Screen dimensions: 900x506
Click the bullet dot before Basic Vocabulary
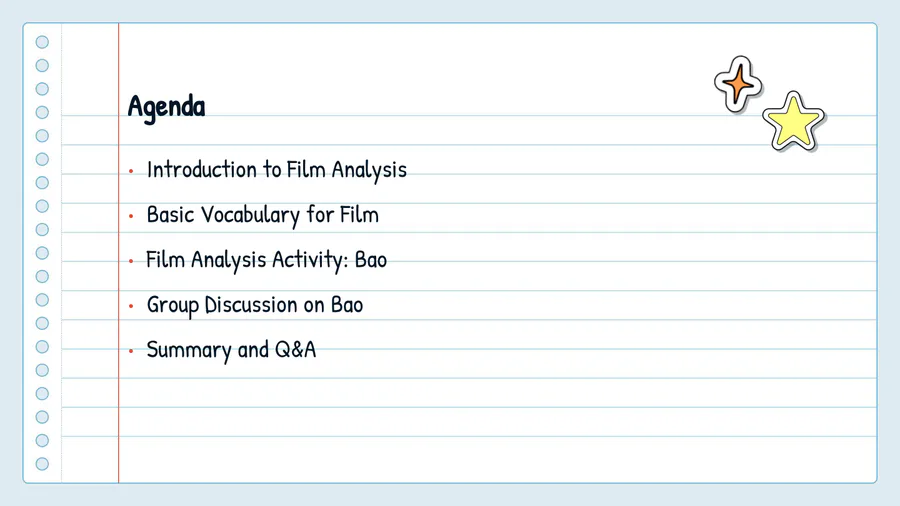point(131,216)
